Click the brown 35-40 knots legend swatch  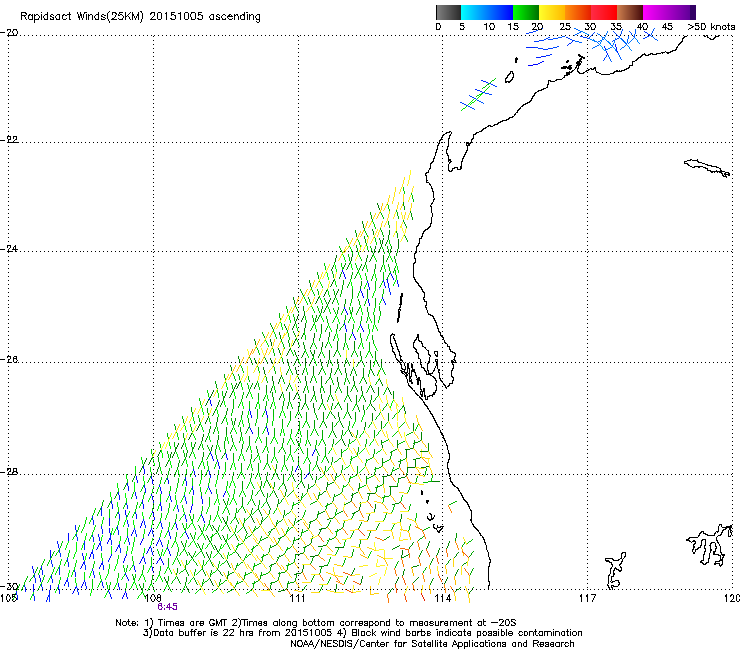tap(630, 12)
